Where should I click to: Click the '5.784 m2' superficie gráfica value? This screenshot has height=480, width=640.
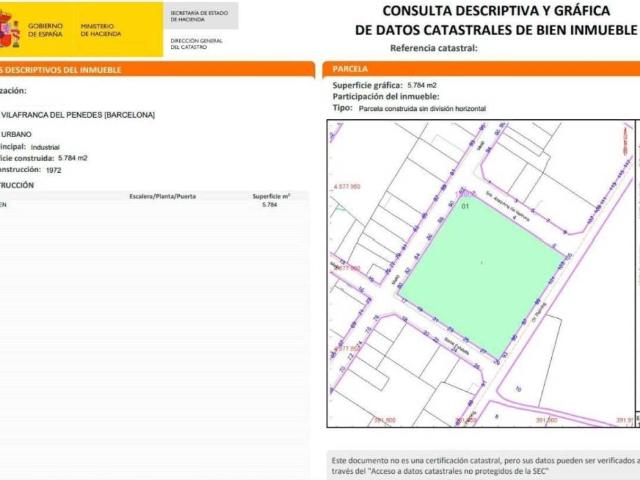pos(422,85)
